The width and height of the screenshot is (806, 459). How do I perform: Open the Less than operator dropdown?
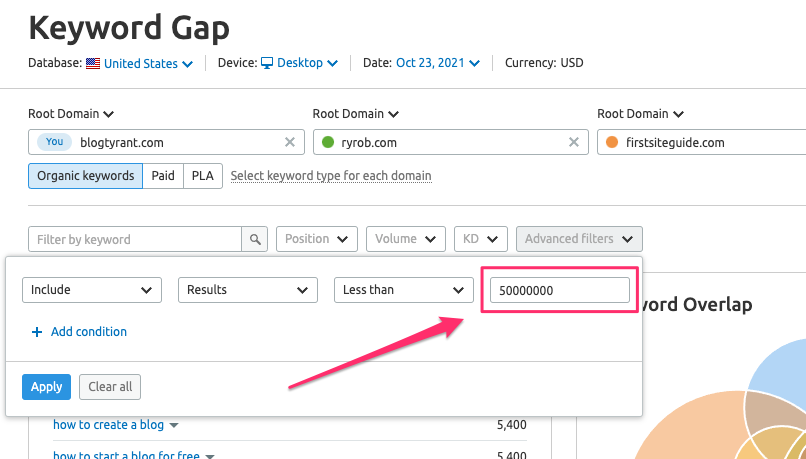tap(404, 290)
